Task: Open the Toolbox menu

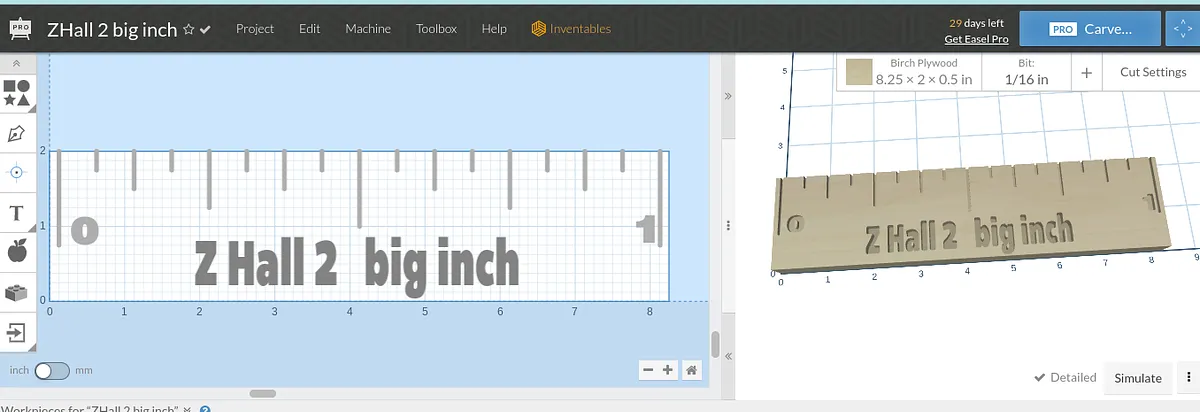Action: click(436, 29)
